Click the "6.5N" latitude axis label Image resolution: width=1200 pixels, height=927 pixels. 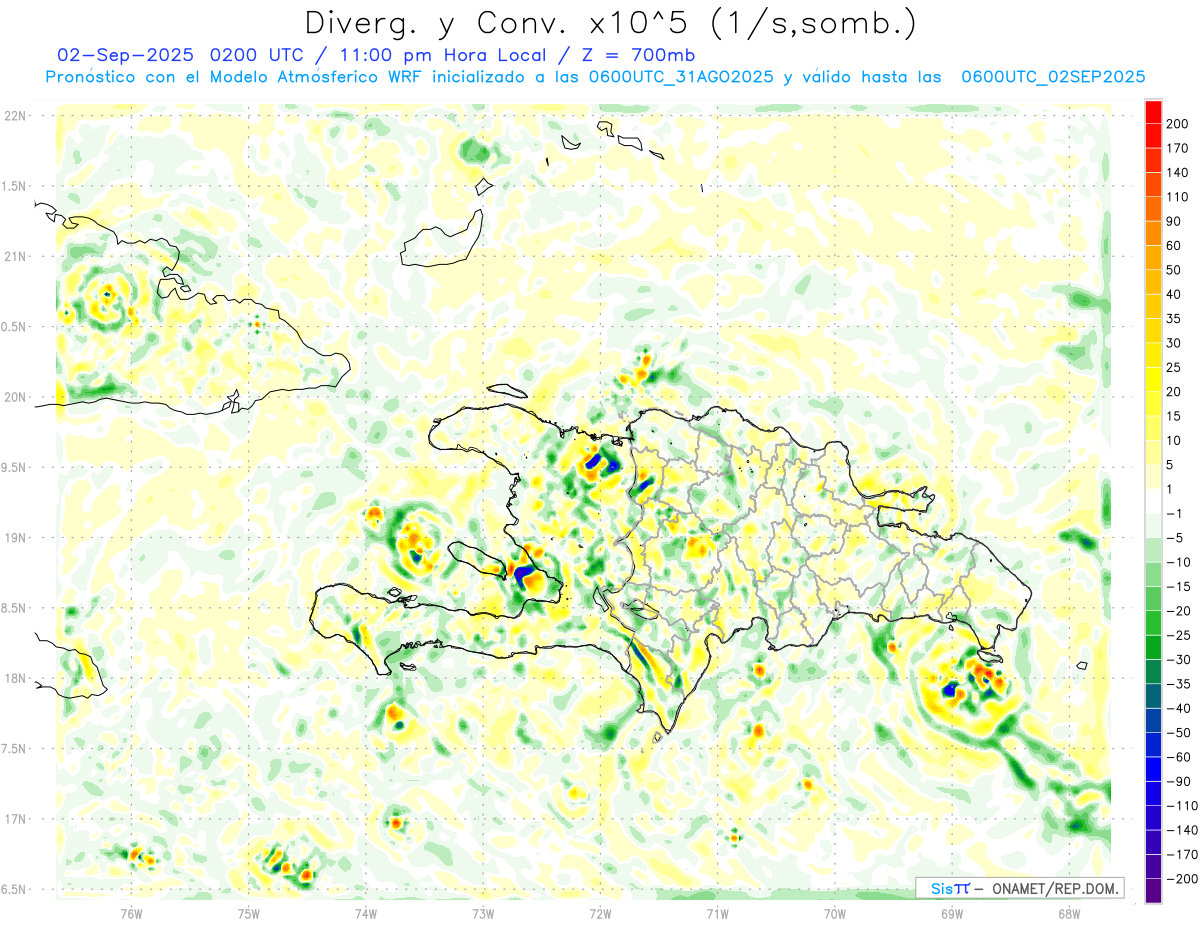[x=15, y=889]
